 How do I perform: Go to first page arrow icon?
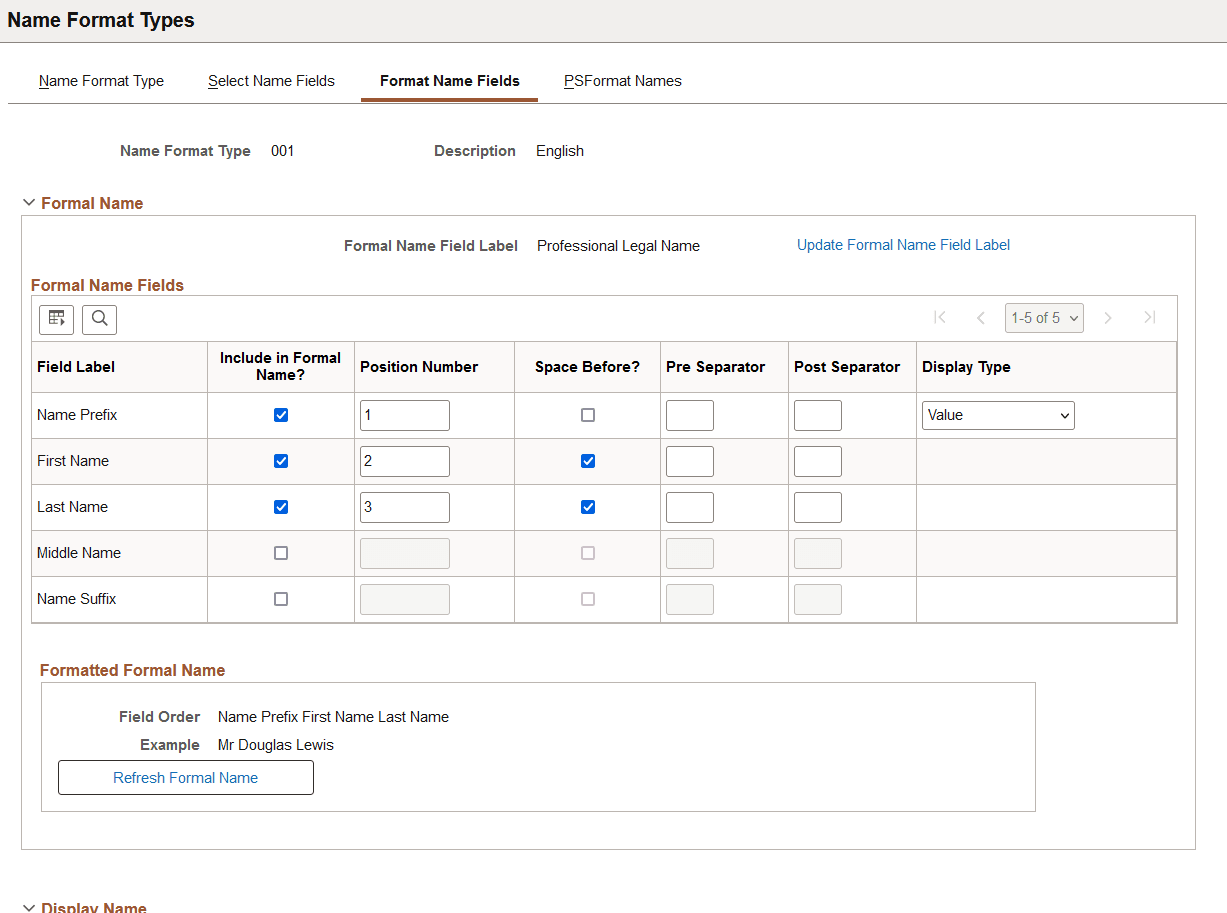pyautogui.click(x=940, y=318)
